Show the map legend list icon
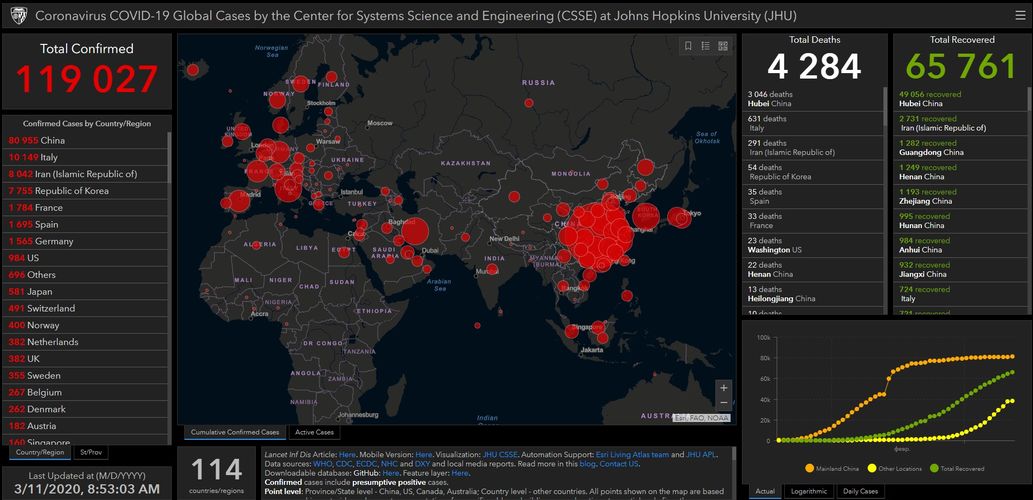 (x=705, y=46)
